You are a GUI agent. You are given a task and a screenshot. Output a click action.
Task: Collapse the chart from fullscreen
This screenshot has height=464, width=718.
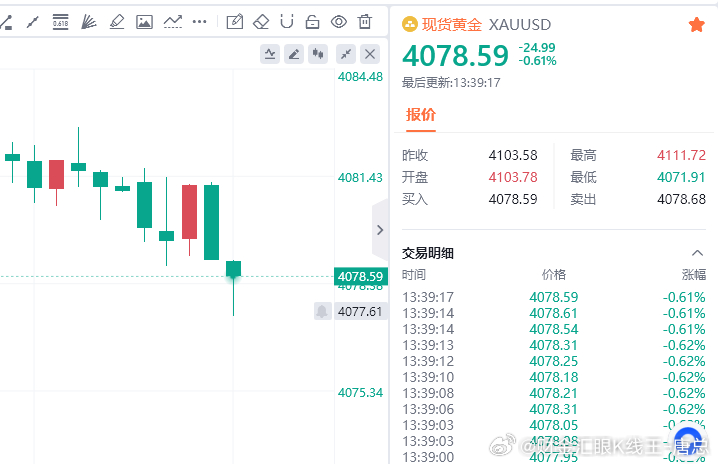pyautogui.click(x=346, y=55)
